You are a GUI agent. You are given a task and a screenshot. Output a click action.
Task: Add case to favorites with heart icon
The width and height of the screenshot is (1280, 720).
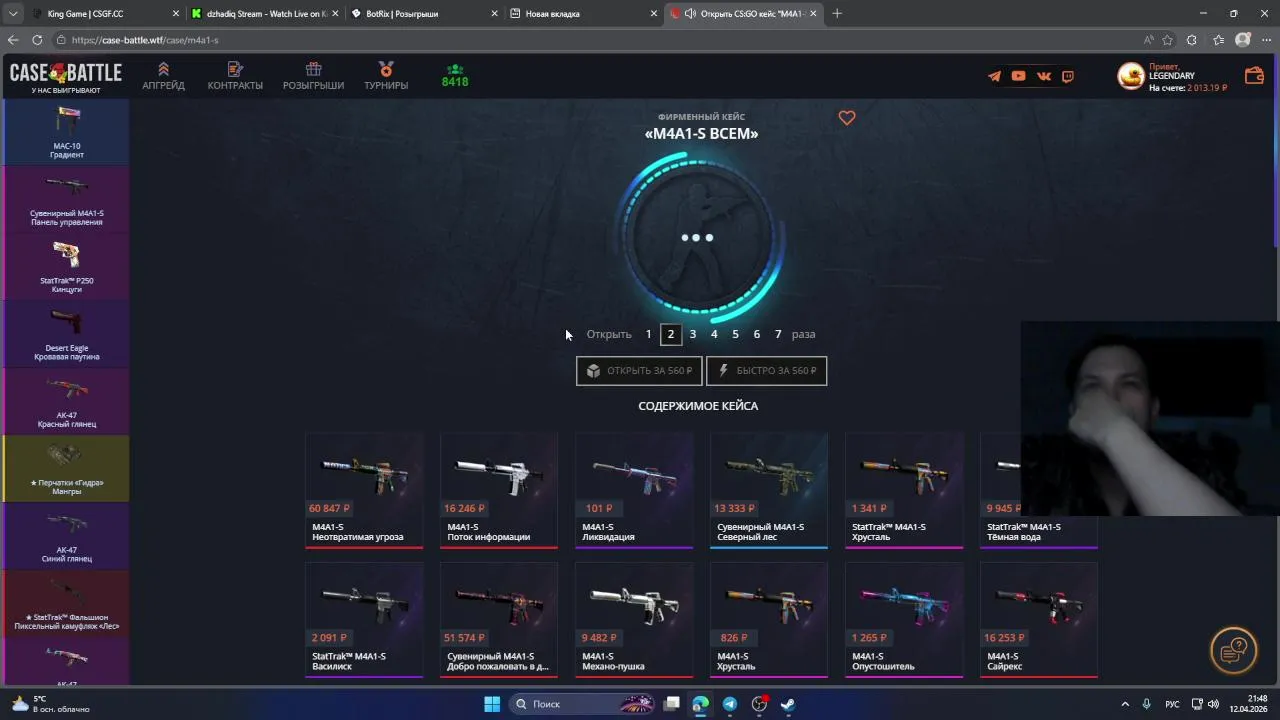tap(847, 118)
